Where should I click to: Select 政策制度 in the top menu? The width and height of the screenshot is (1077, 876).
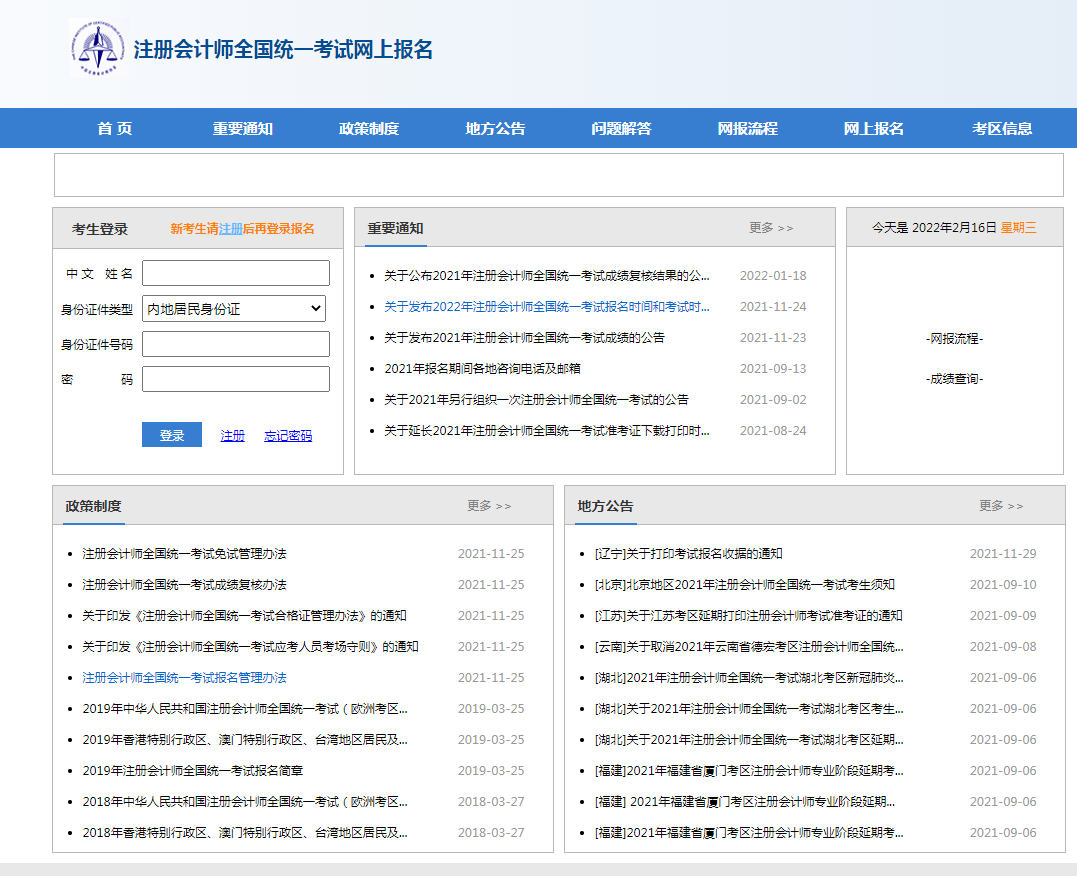pos(368,128)
